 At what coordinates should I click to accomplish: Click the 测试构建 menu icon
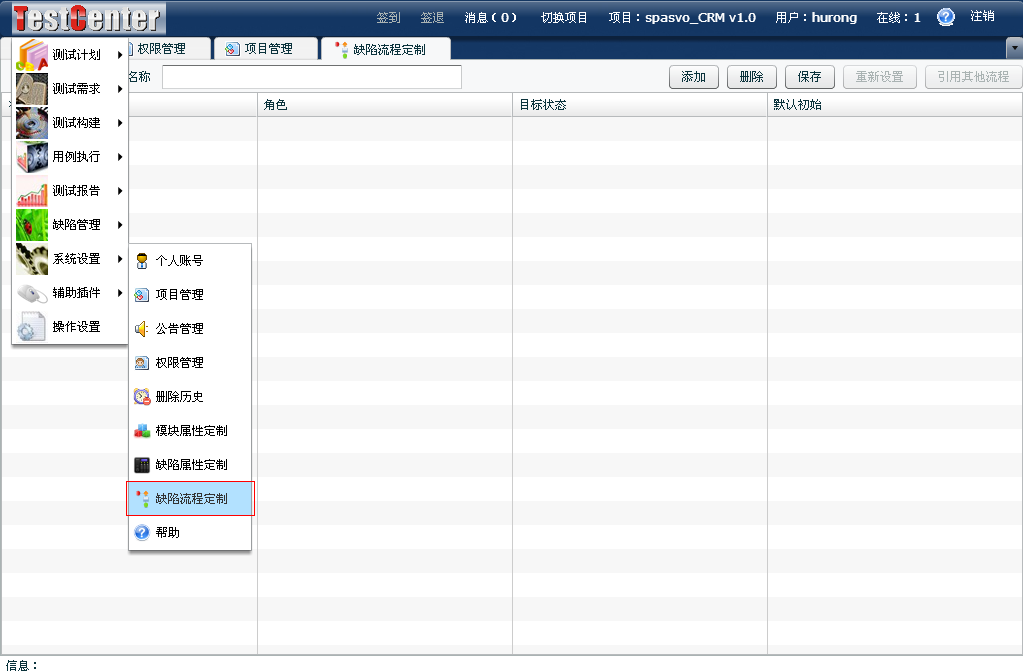(x=32, y=123)
